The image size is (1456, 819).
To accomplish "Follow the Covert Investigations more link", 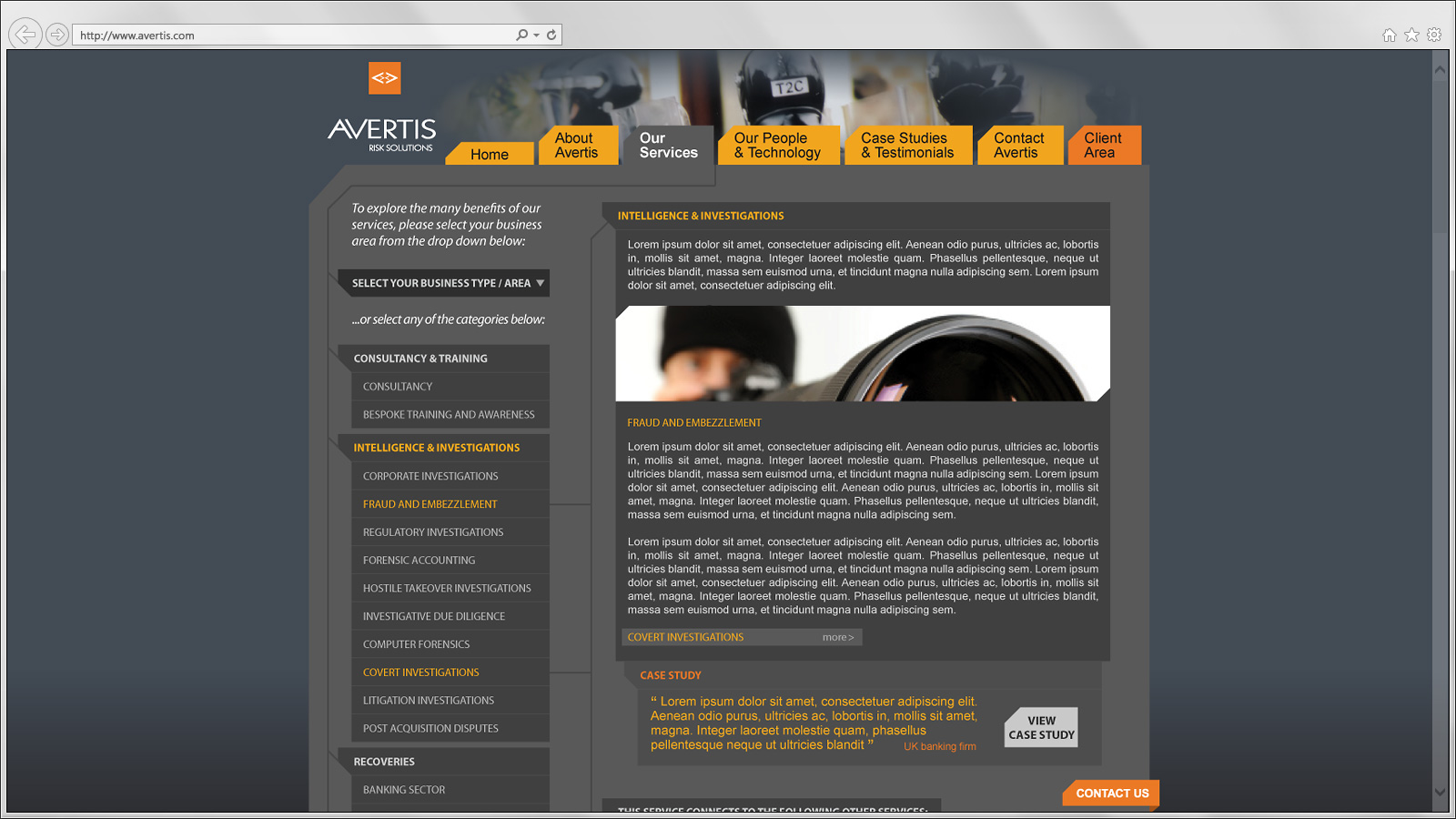I will 837,637.
